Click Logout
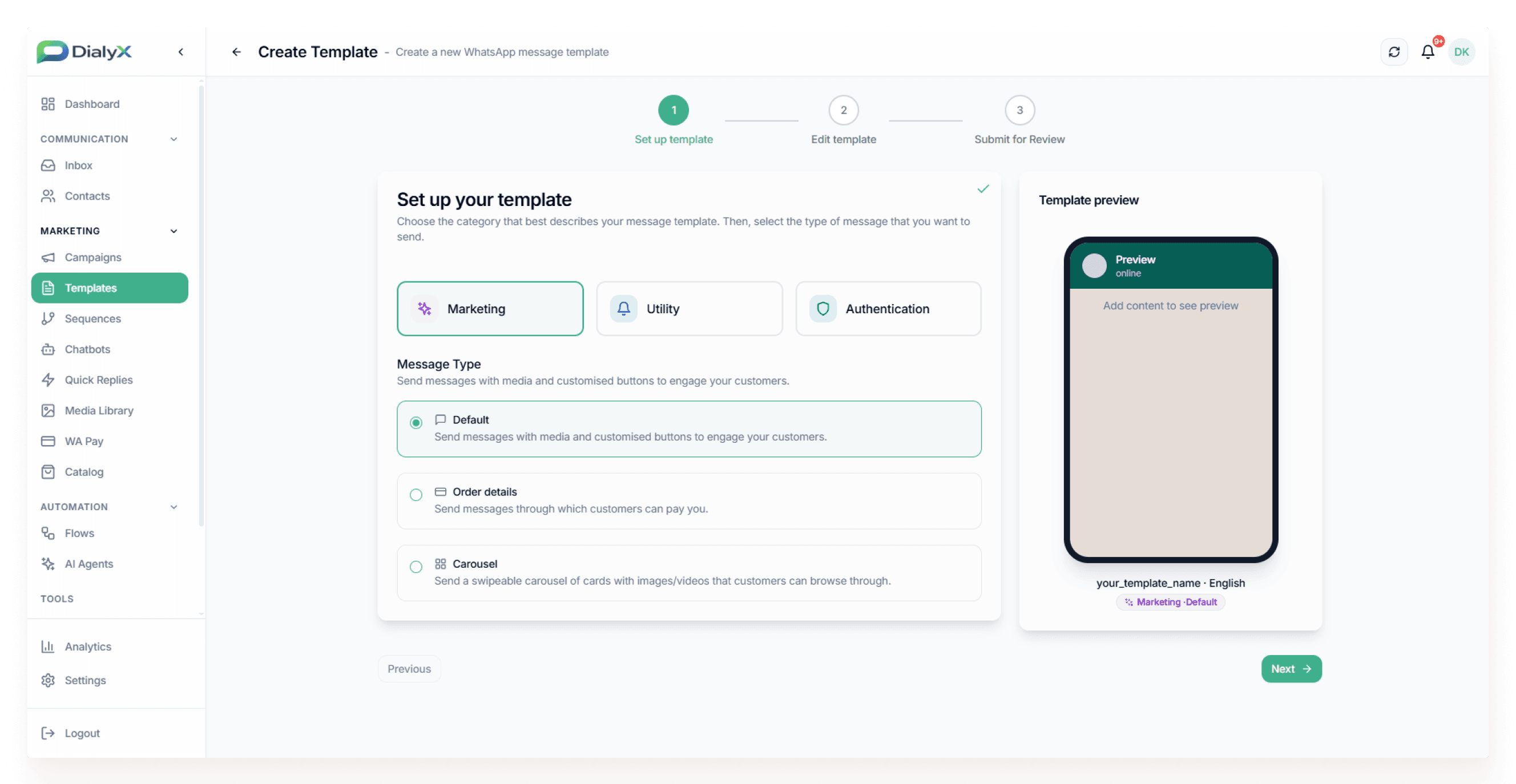 coord(110,732)
